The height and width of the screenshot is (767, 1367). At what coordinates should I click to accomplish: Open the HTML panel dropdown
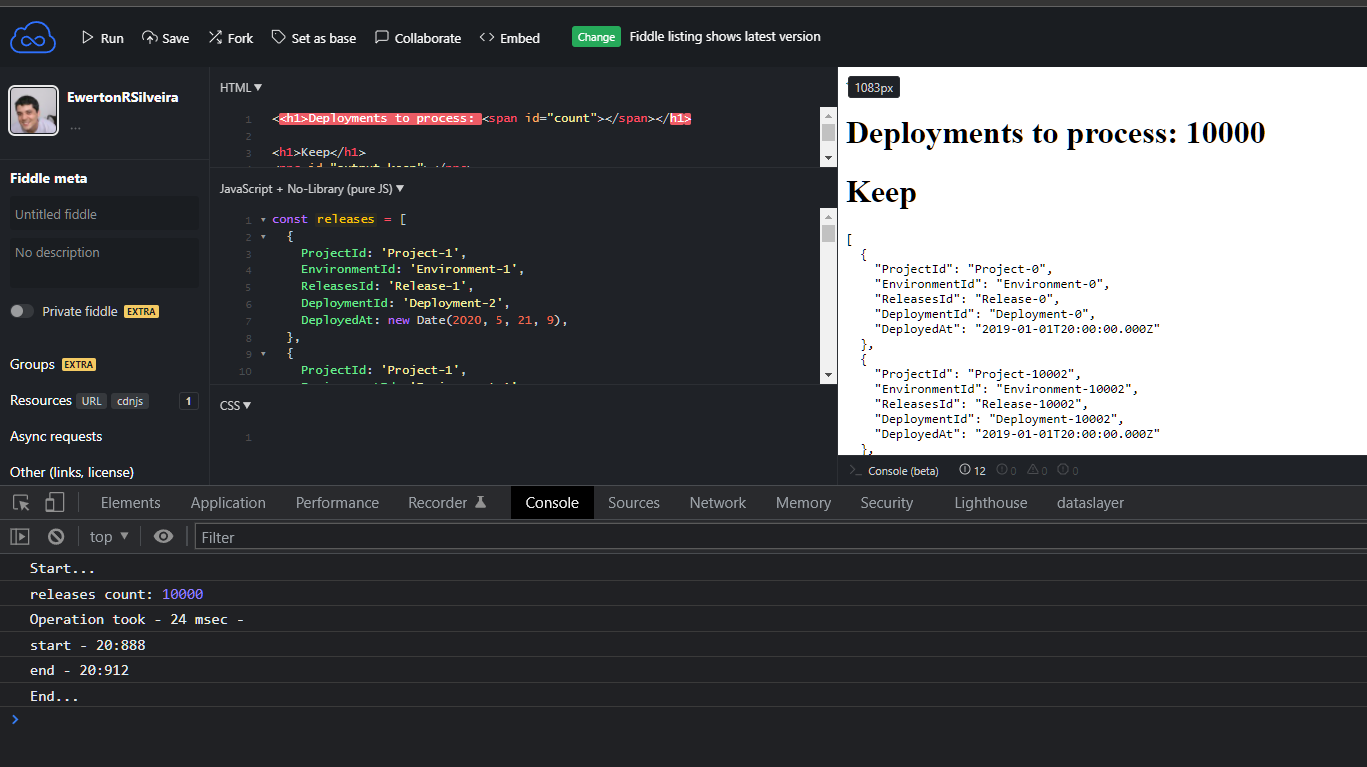point(241,88)
